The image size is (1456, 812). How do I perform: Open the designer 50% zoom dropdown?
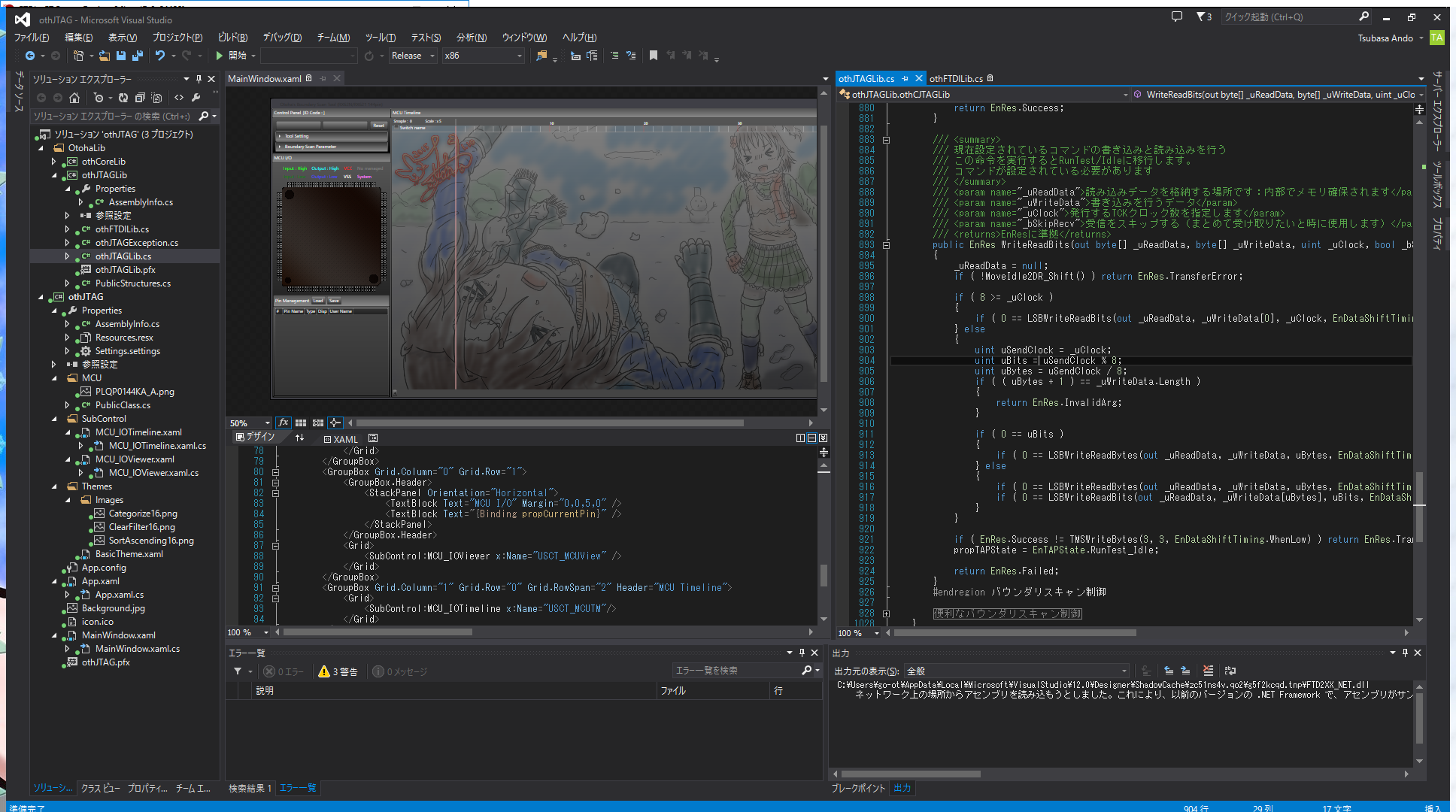pyautogui.click(x=250, y=423)
